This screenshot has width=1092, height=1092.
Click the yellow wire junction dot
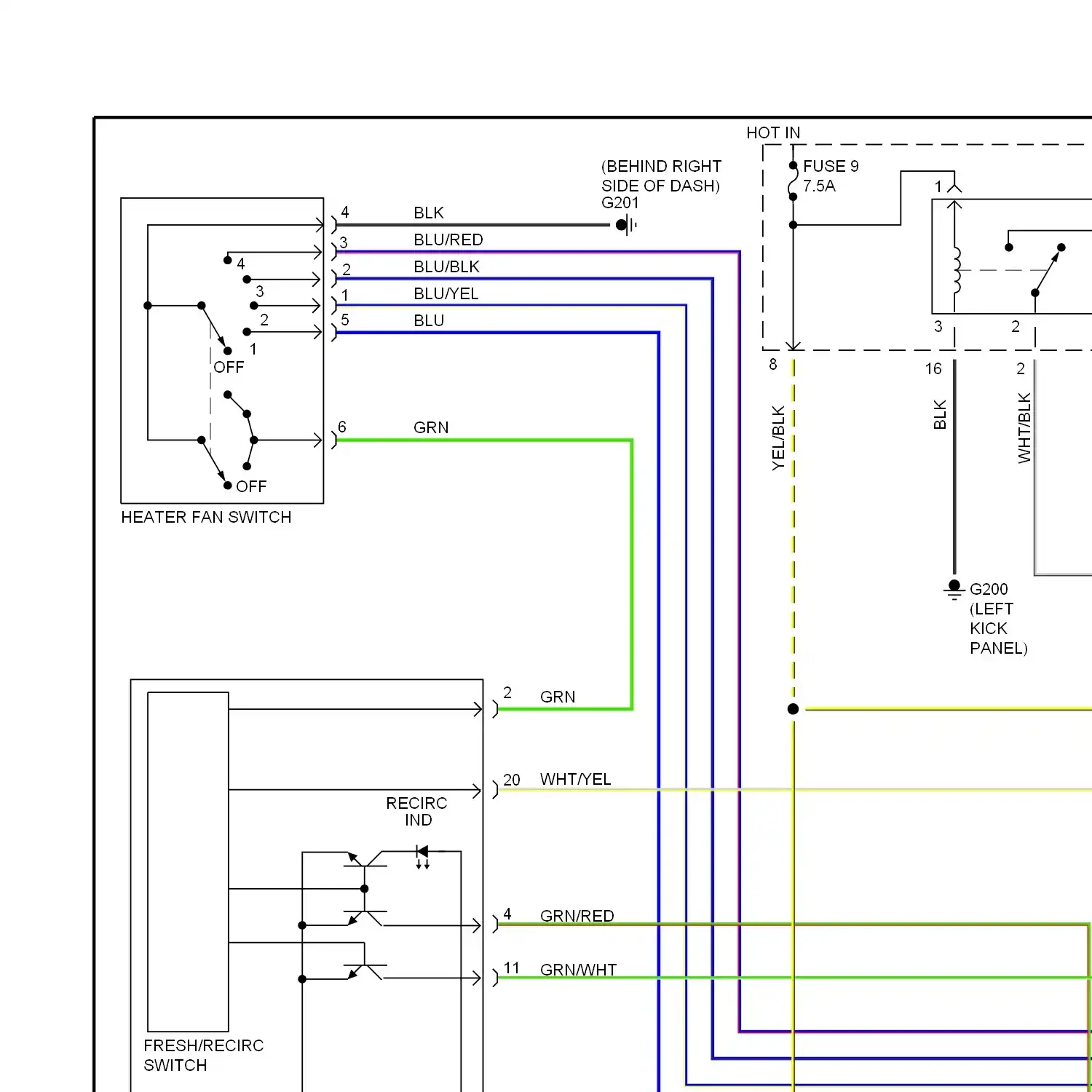tap(793, 708)
